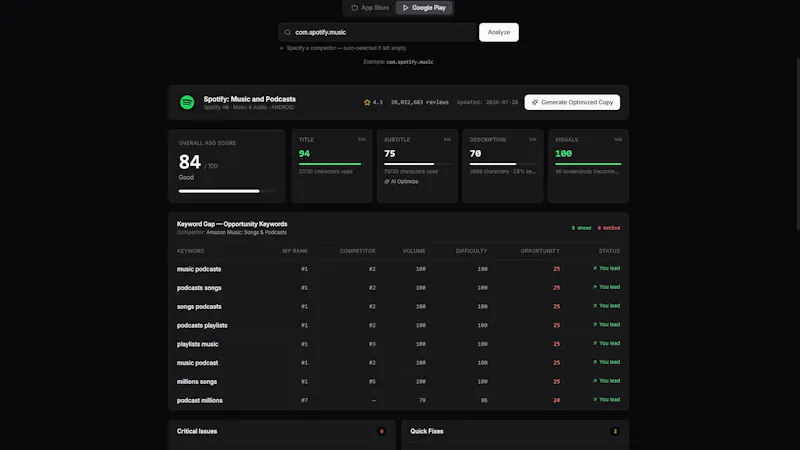Select the 'podcasts playlists' keyword
The image size is (800, 450).
[x=202, y=326]
